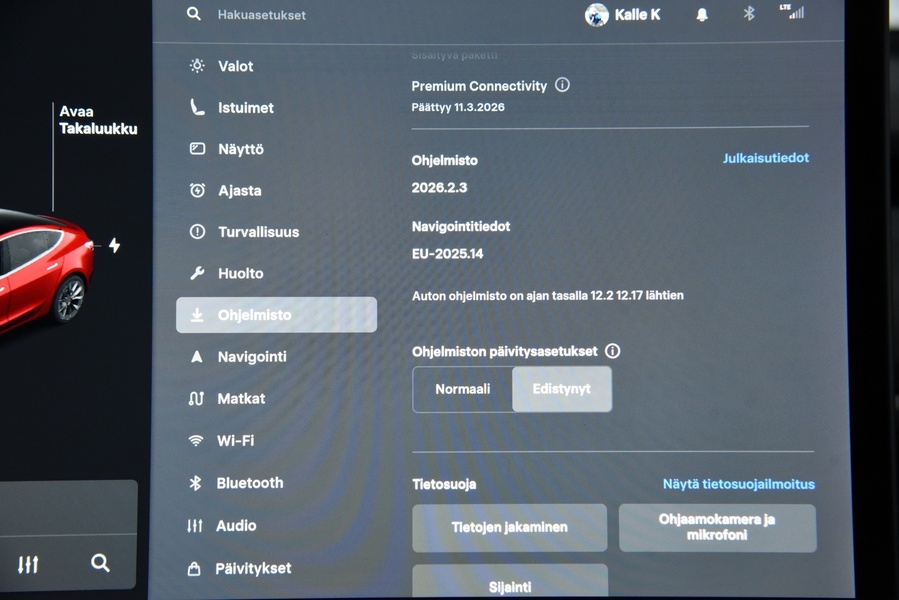This screenshot has height=600, width=899.
Task: Tap the Bluetooth icon in top bar
Action: coord(748,14)
